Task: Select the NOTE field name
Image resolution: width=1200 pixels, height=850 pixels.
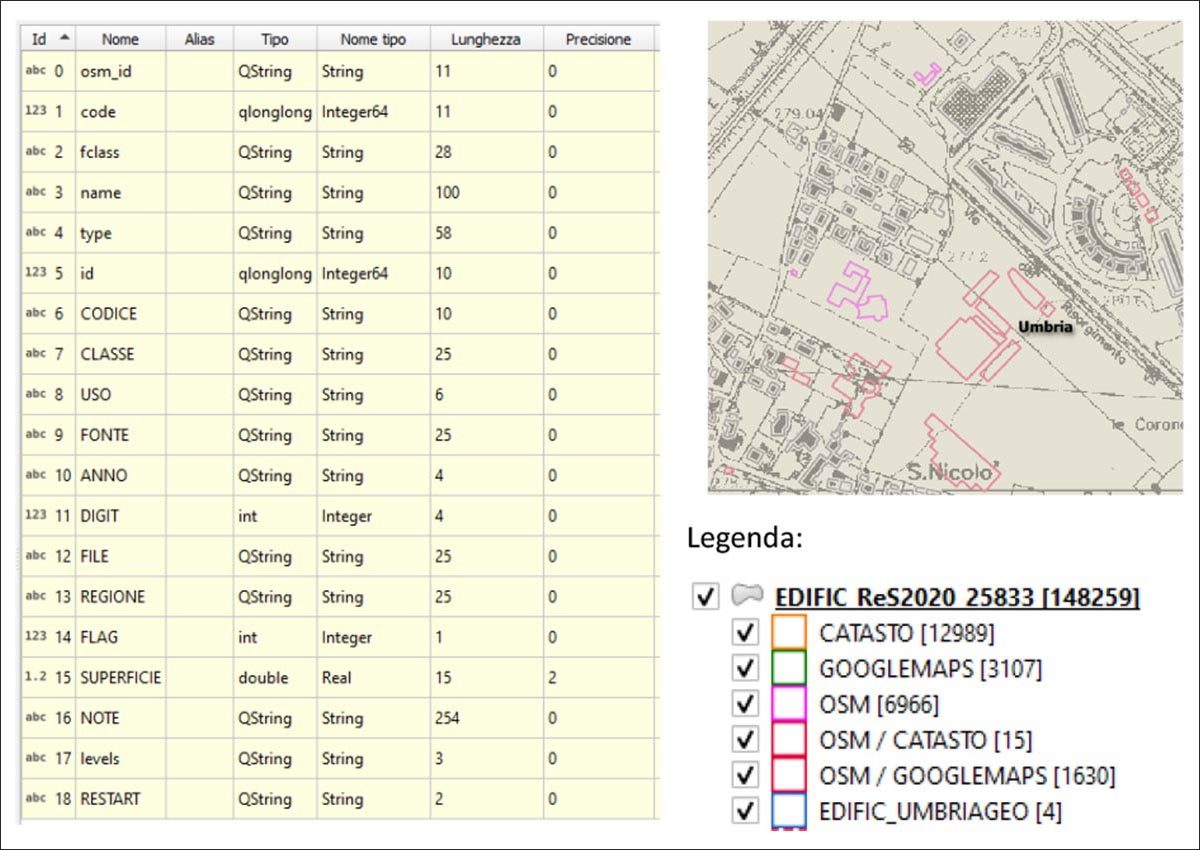Action: click(100, 718)
